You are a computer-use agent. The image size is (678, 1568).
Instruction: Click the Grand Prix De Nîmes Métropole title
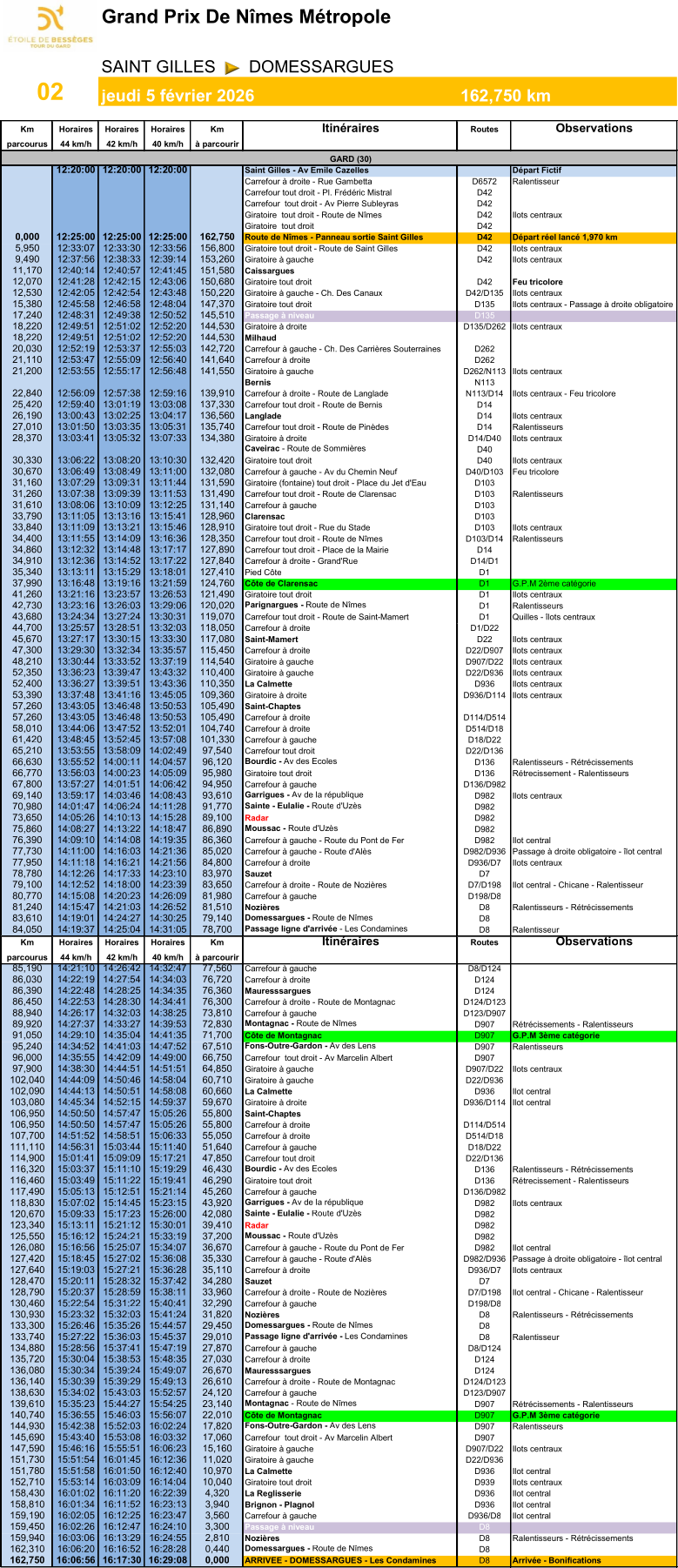[245, 17]
